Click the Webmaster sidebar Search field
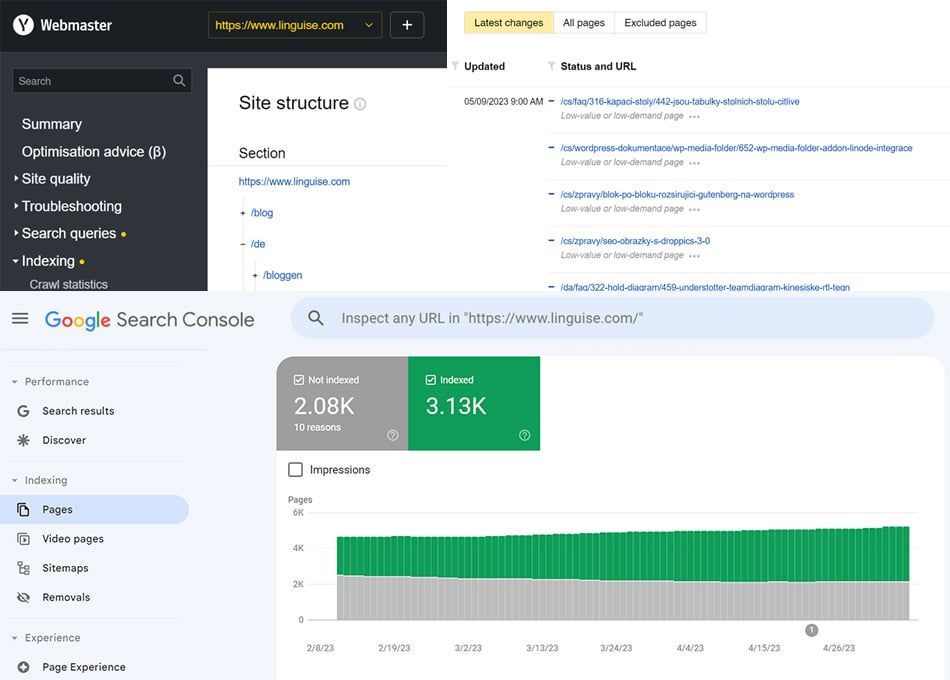This screenshot has width=950, height=680. [102, 81]
